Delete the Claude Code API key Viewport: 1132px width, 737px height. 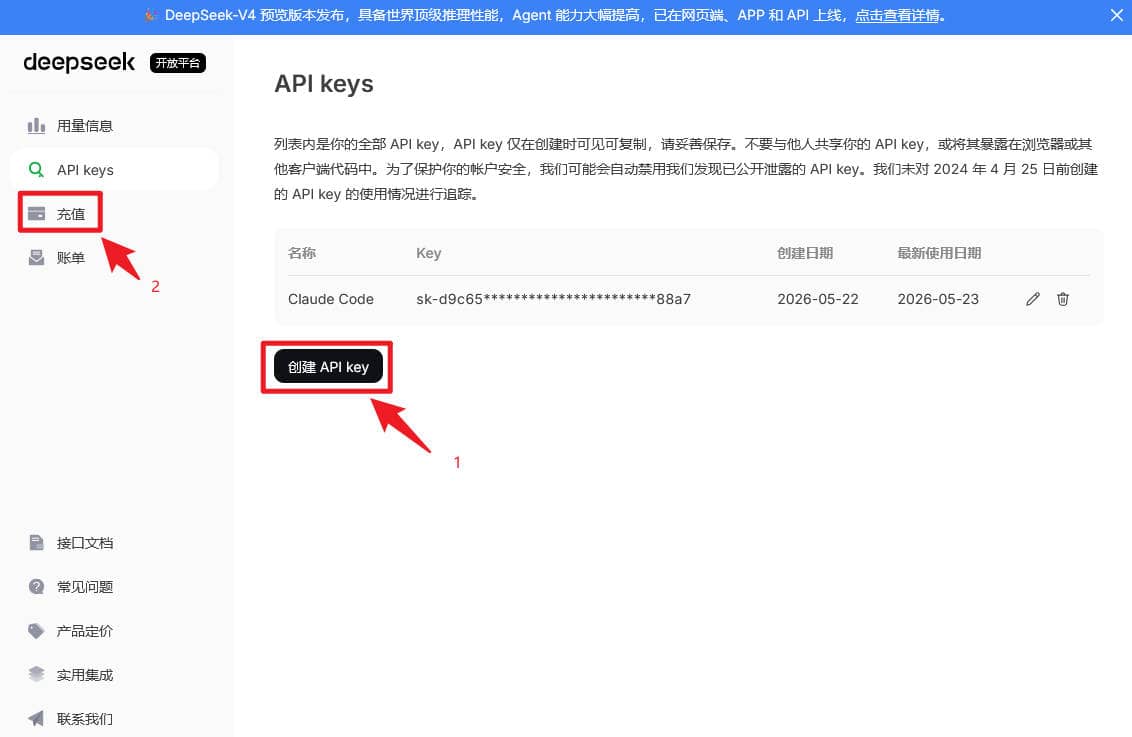pyautogui.click(x=1063, y=299)
